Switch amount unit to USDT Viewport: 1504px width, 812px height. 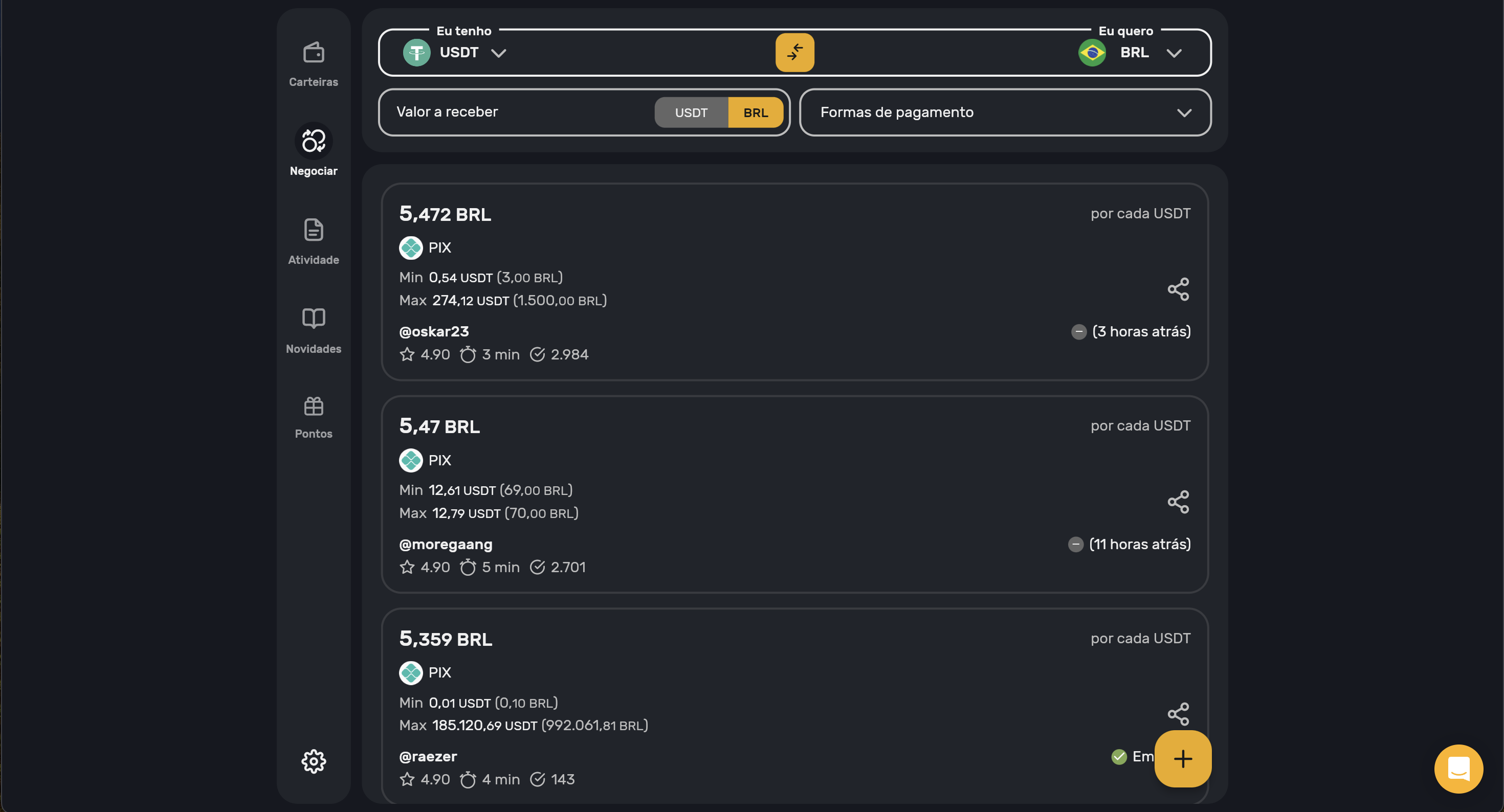tap(691, 112)
